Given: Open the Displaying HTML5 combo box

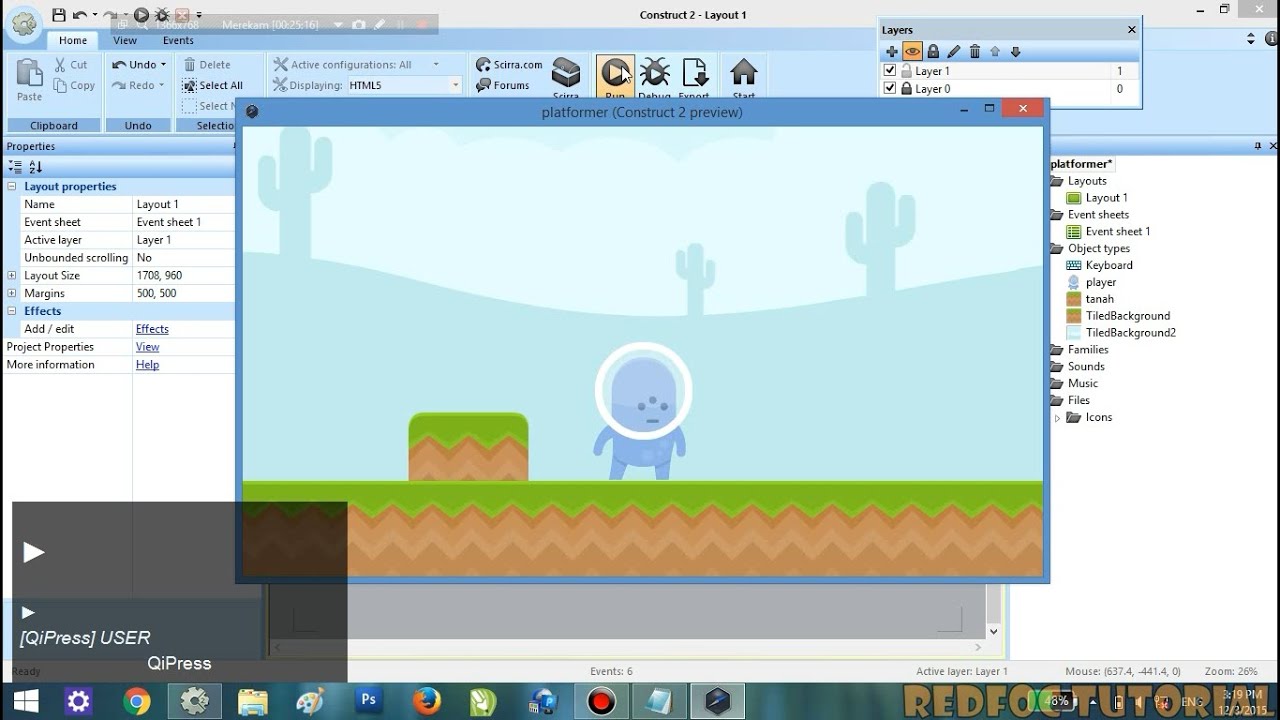Looking at the screenshot, I should 403,86.
